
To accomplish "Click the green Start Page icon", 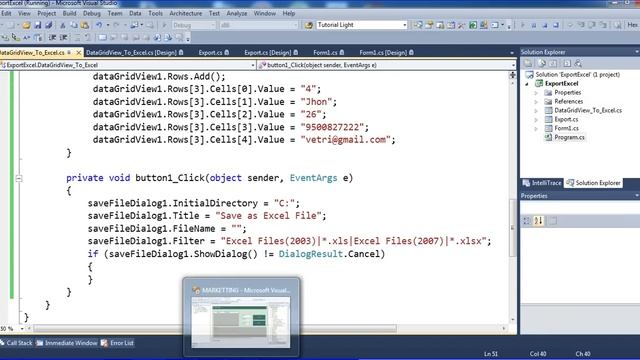I will 473,25.
